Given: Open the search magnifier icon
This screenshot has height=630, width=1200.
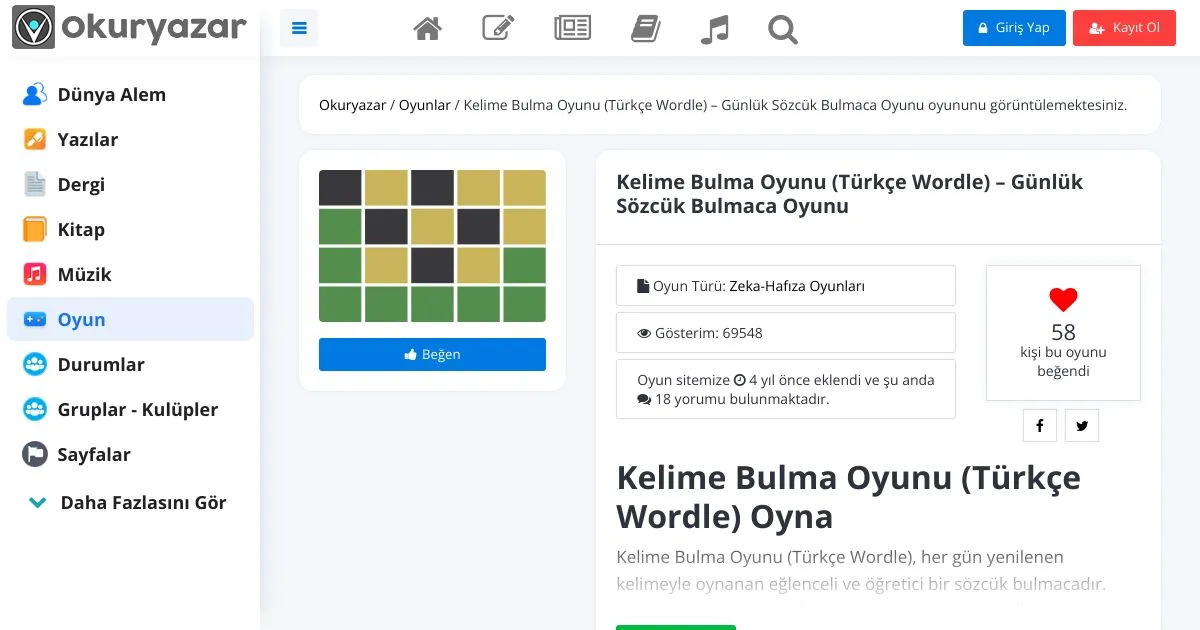Looking at the screenshot, I should [x=783, y=29].
